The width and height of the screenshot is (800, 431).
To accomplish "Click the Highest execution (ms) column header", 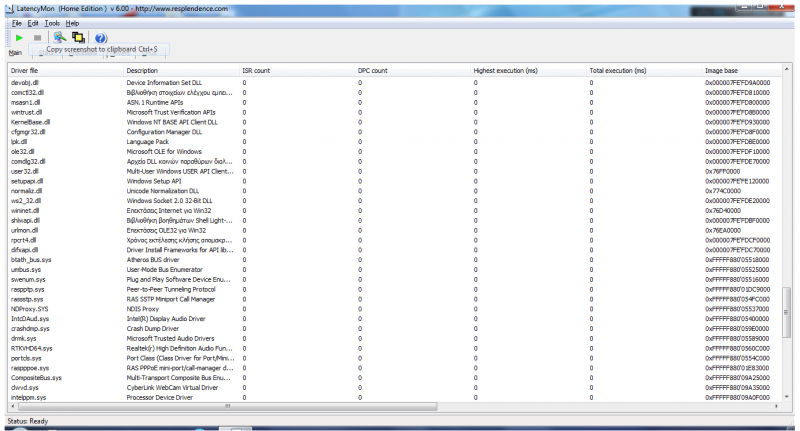I will tap(505, 71).
